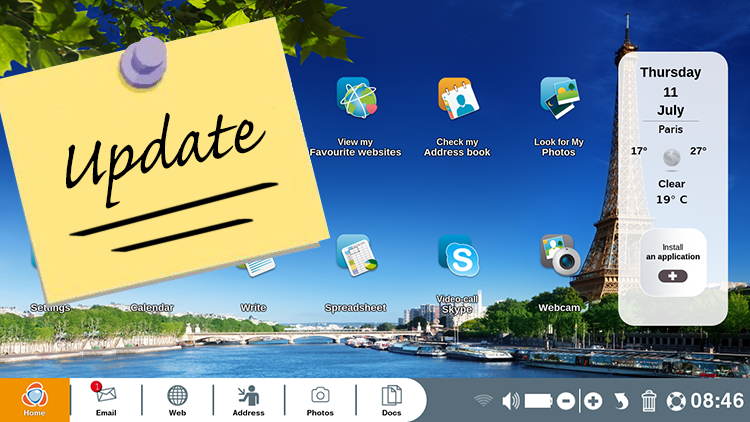Screen dimensions: 750x422
Task: Open Photos from the bottom bar
Action: [320, 400]
